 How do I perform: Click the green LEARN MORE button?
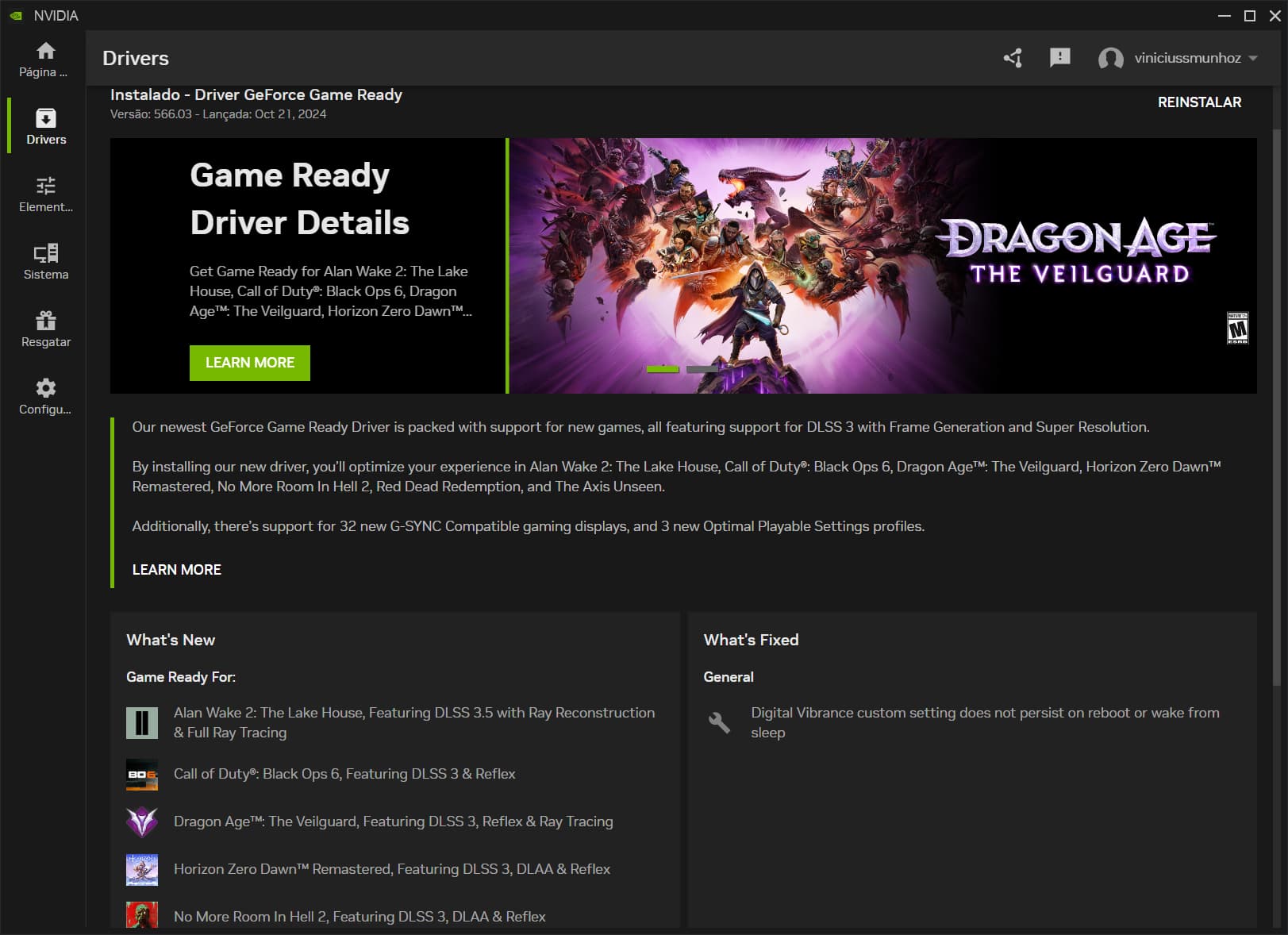coord(250,363)
